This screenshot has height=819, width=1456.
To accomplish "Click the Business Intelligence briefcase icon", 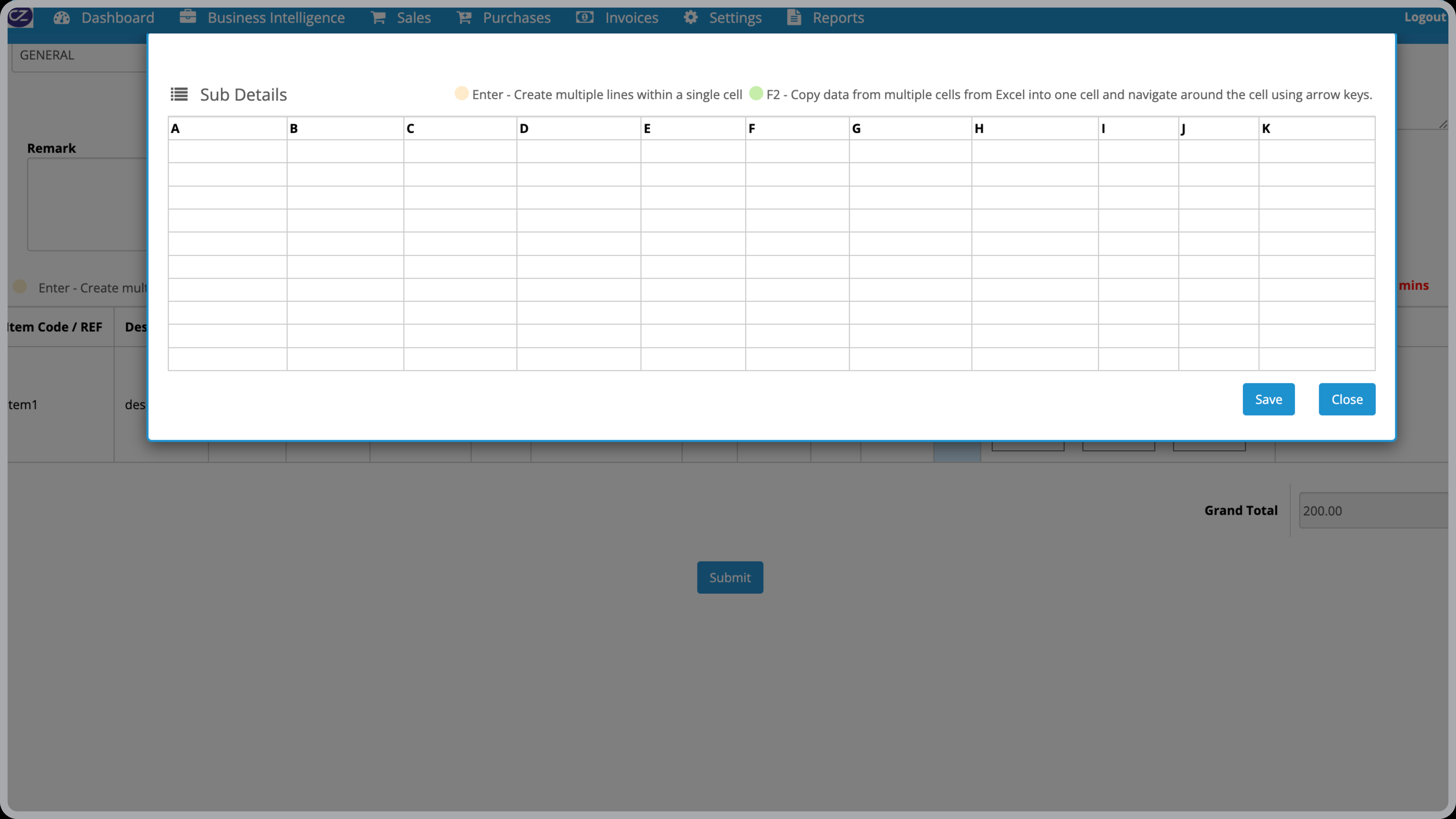I will click(x=188, y=17).
